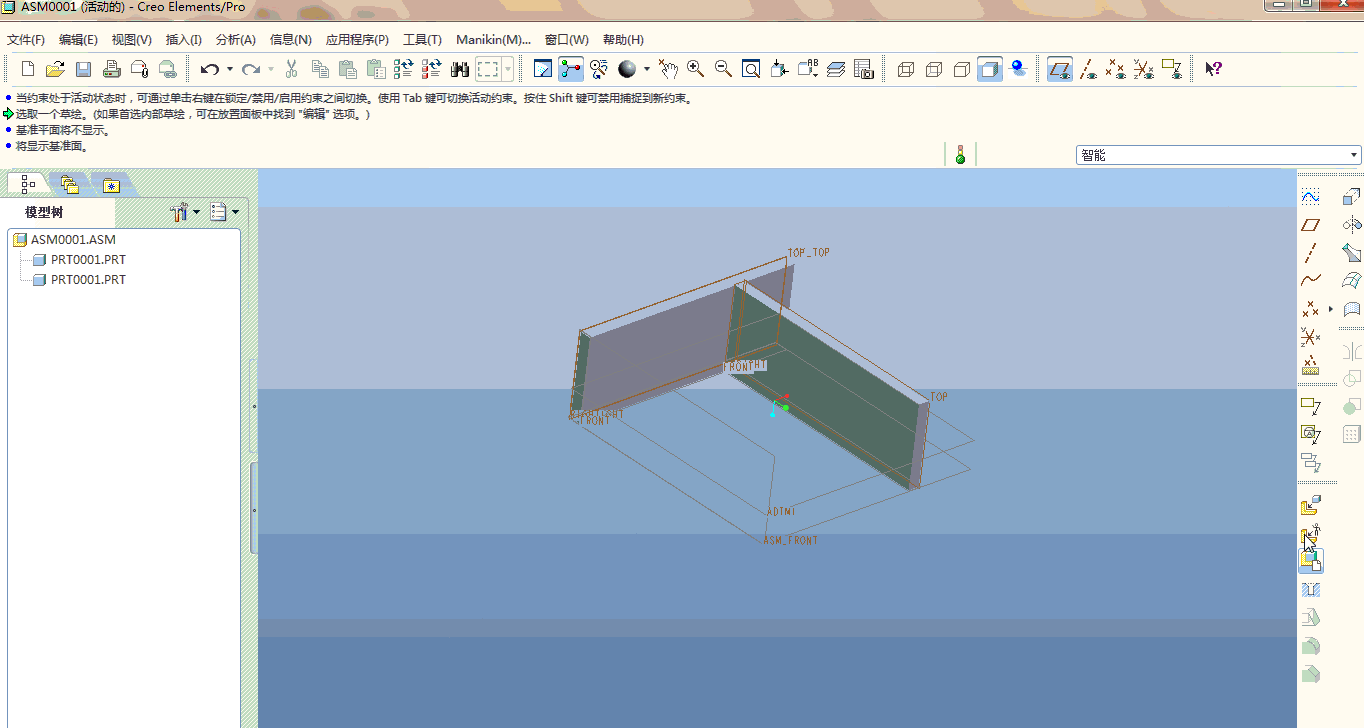The height and width of the screenshot is (728, 1364).
Task: Create a datum curve from the right toolbar
Action: [x=1310, y=281]
